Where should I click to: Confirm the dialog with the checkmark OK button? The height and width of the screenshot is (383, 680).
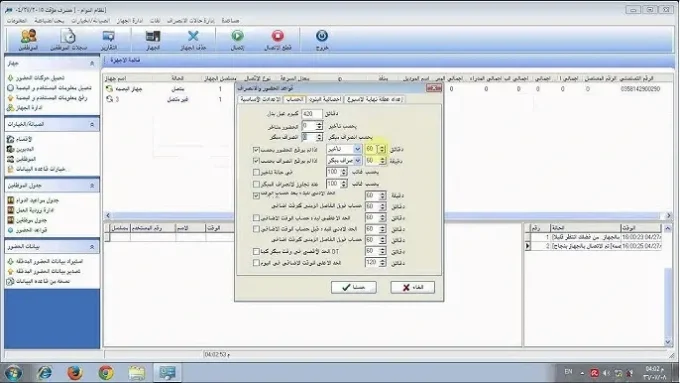coord(353,288)
